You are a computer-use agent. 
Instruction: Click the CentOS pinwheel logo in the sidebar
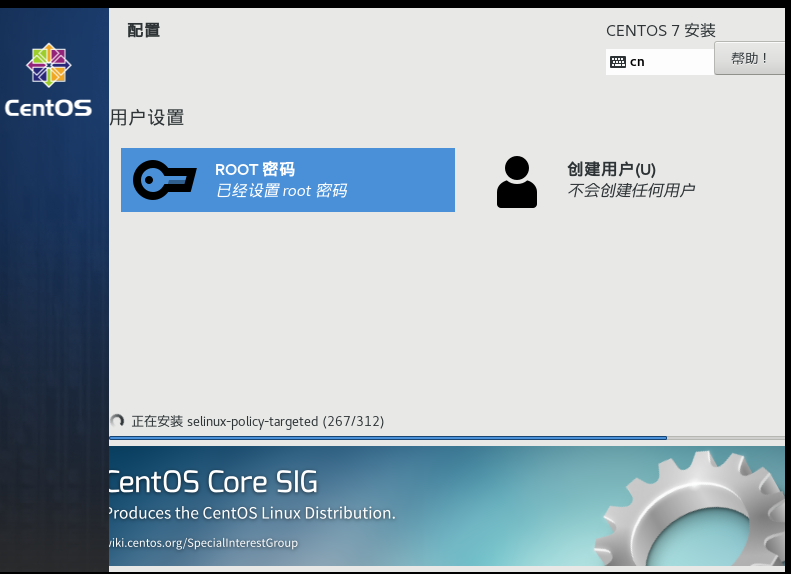coord(48,66)
